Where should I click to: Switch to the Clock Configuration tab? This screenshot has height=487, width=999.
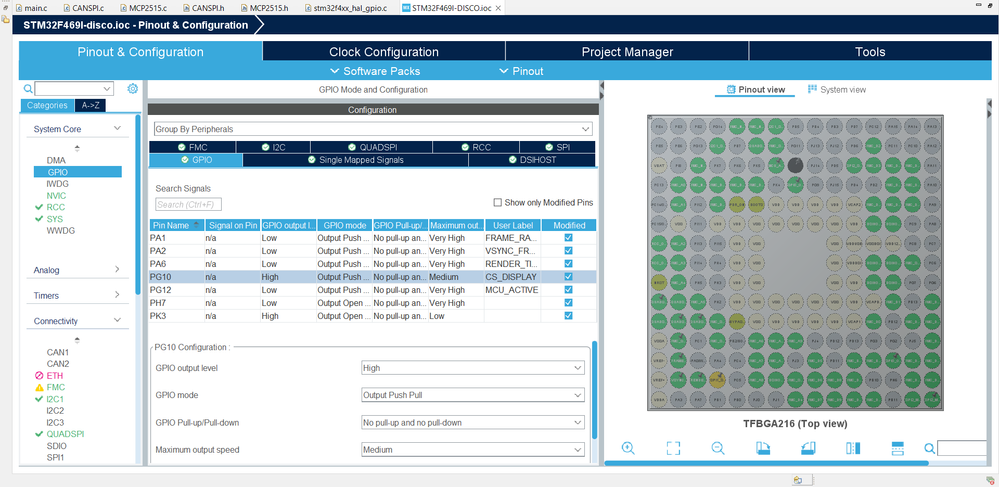tap(384, 52)
